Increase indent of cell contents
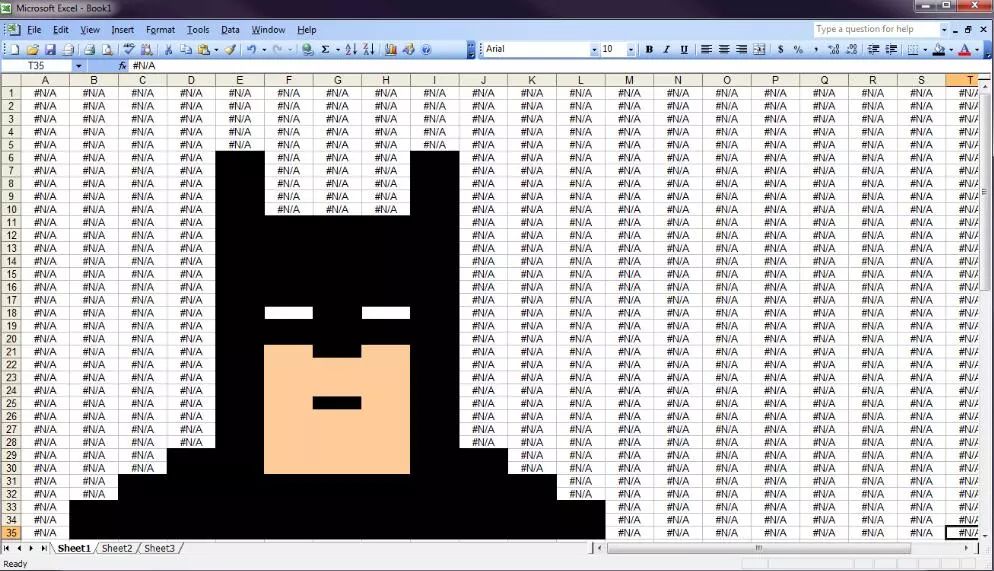This screenshot has width=994, height=571. click(x=891, y=49)
